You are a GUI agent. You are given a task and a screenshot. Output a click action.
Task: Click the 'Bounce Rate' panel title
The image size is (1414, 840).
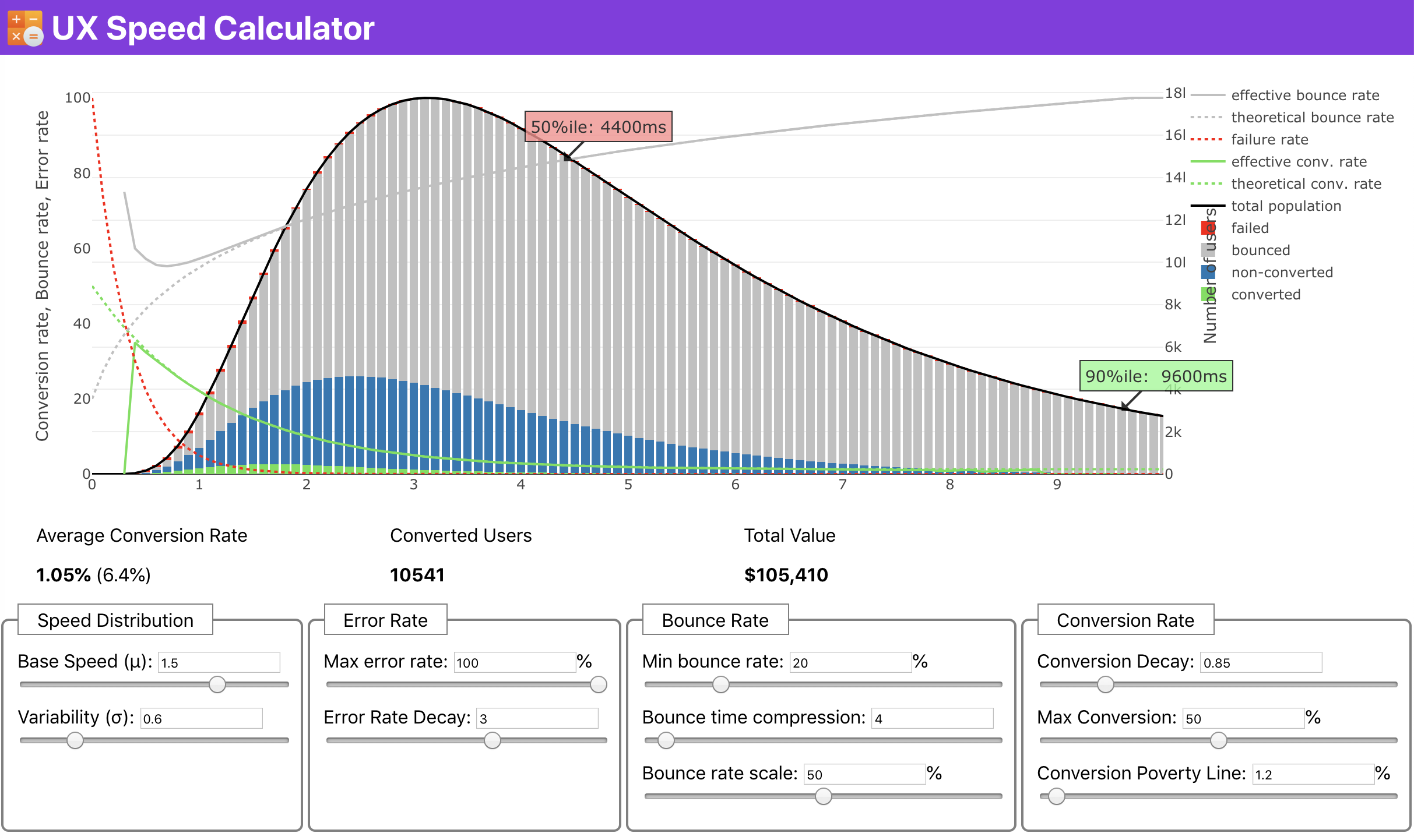click(x=715, y=621)
